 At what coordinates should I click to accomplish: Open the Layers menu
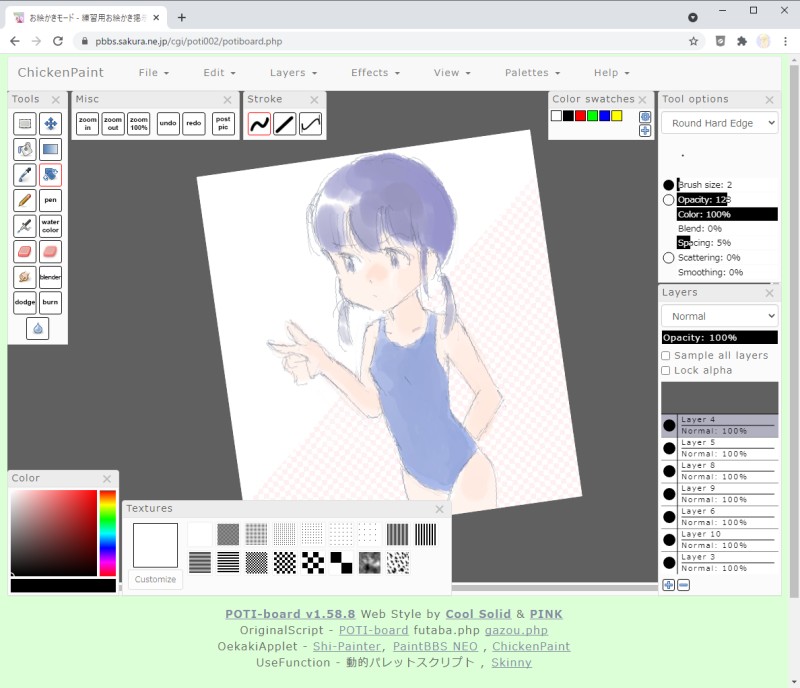(x=293, y=73)
